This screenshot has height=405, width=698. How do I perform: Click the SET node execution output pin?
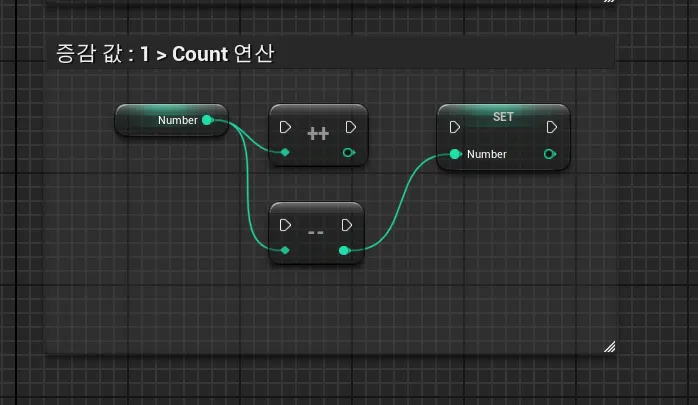click(552, 127)
